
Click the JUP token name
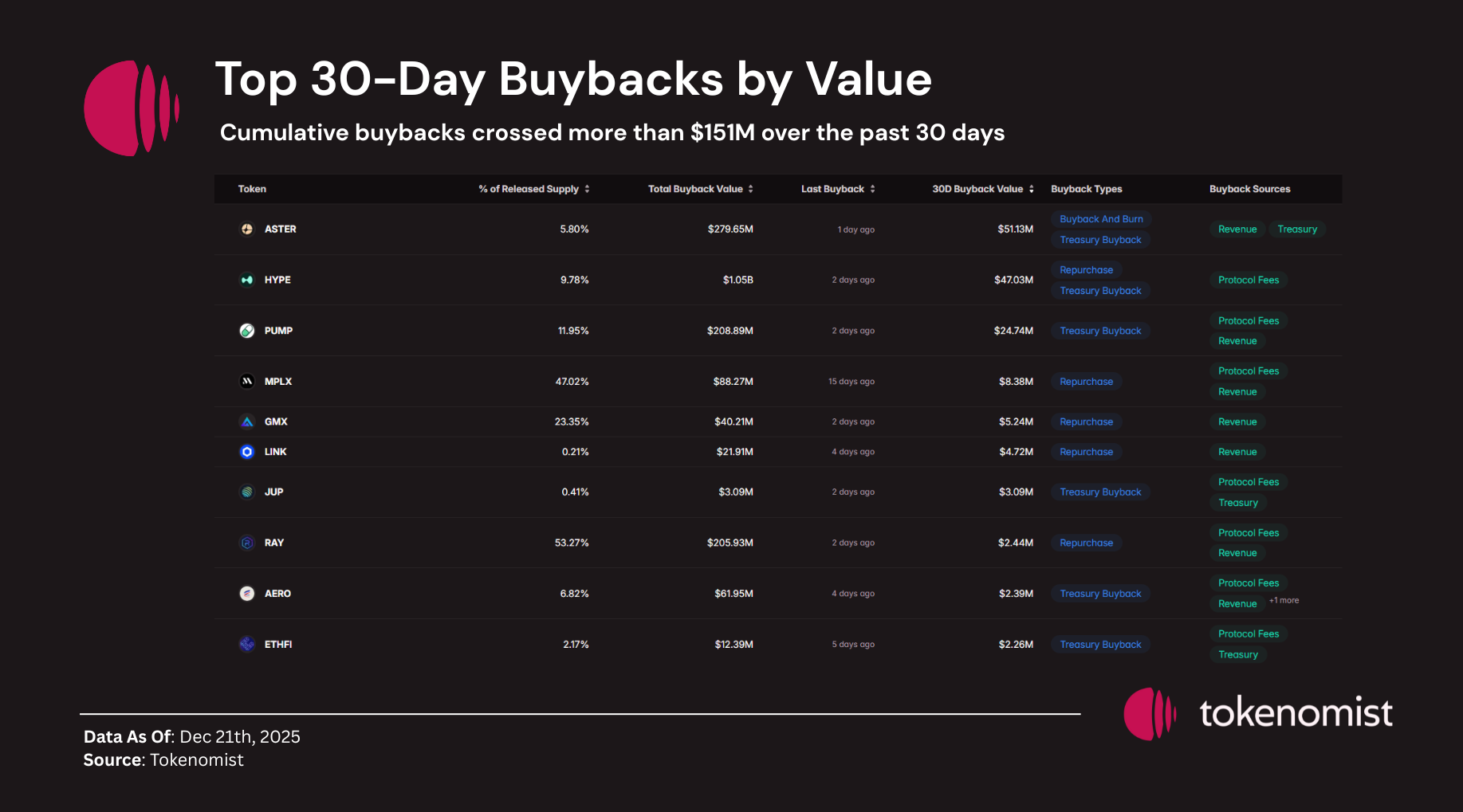click(274, 492)
